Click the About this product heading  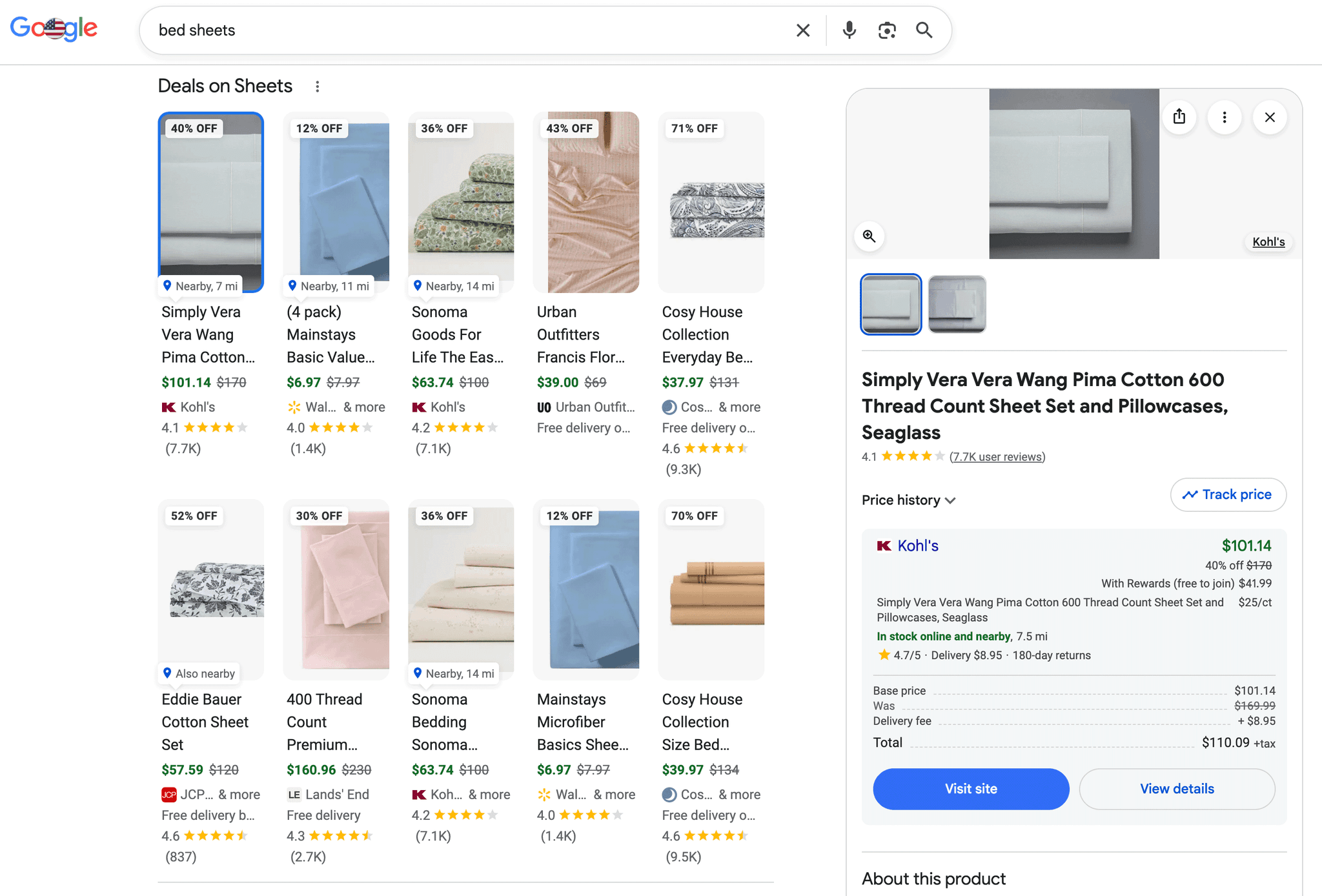pyautogui.click(x=933, y=879)
